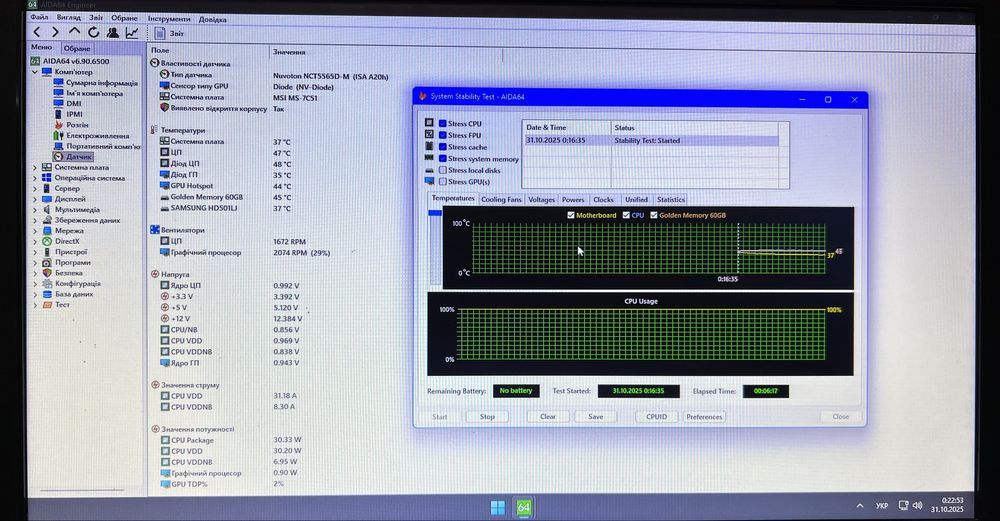Click the network tray icon
The width and height of the screenshot is (1000, 521).
pos(903,505)
